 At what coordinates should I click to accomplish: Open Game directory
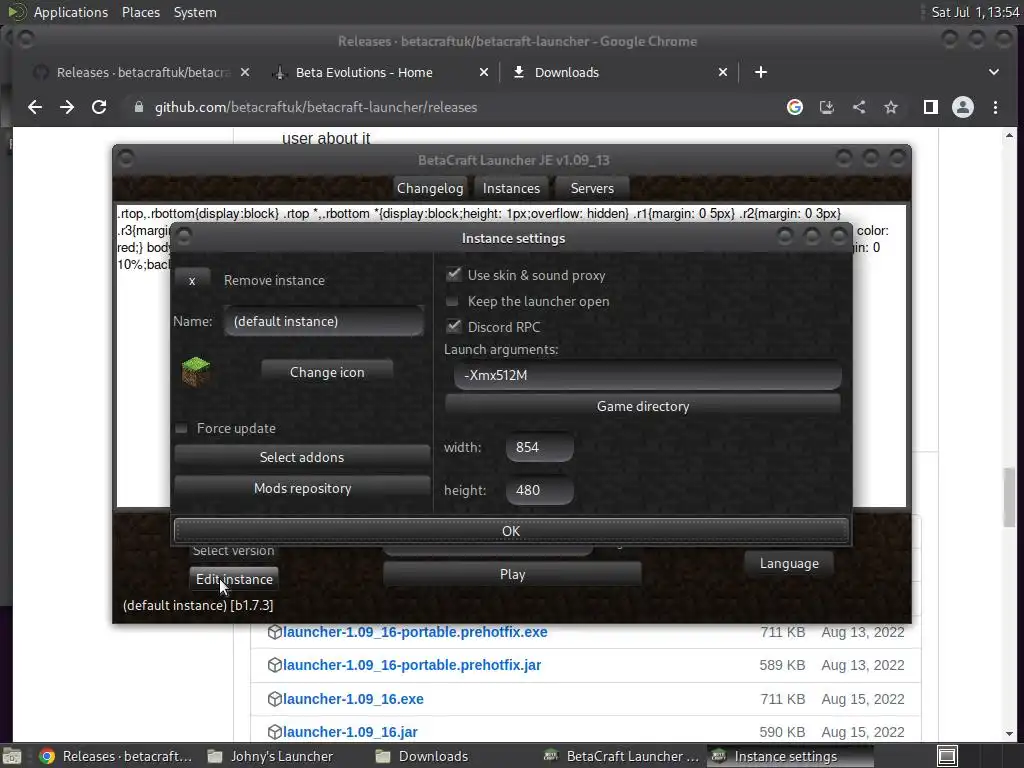[x=643, y=406]
